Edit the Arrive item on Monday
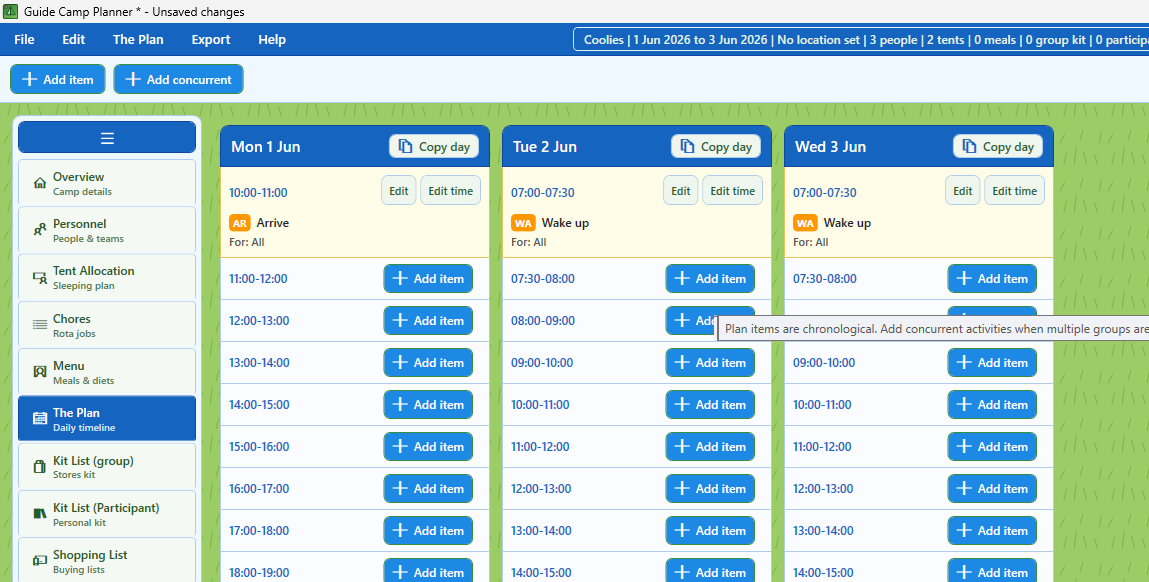The height and width of the screenshot is (582, 1149). (399, 191)
